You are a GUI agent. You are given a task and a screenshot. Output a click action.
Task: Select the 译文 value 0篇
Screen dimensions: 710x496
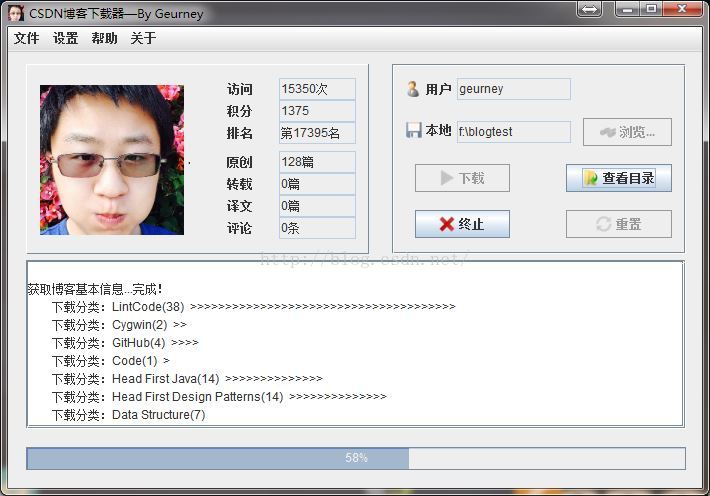[x=317, y=206]
